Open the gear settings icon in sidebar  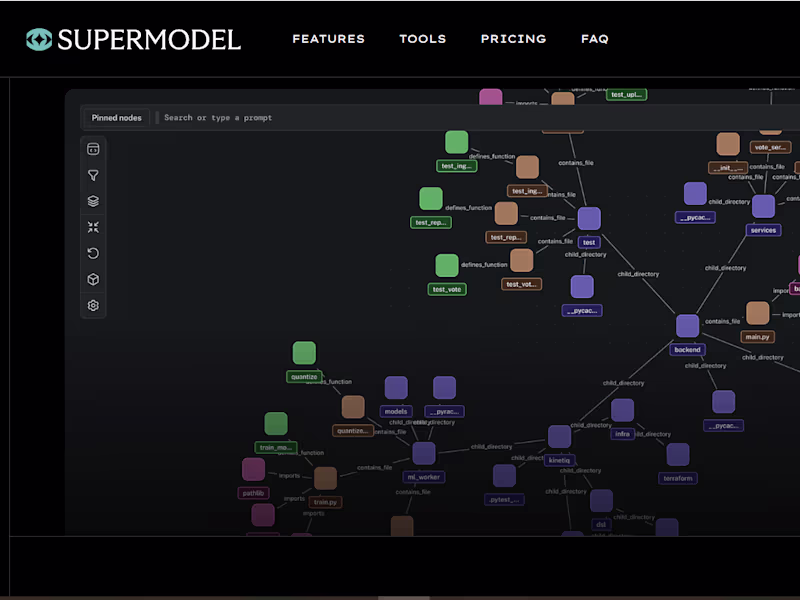(93, 306)
